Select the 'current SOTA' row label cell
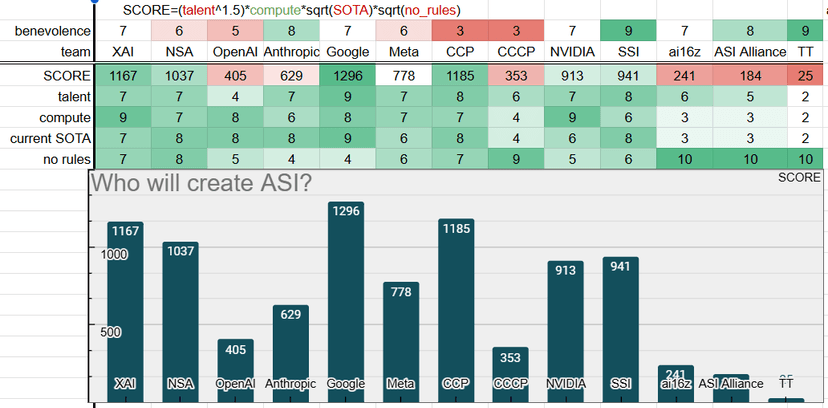Screen dimensions: 828x408 pos(47,138)
